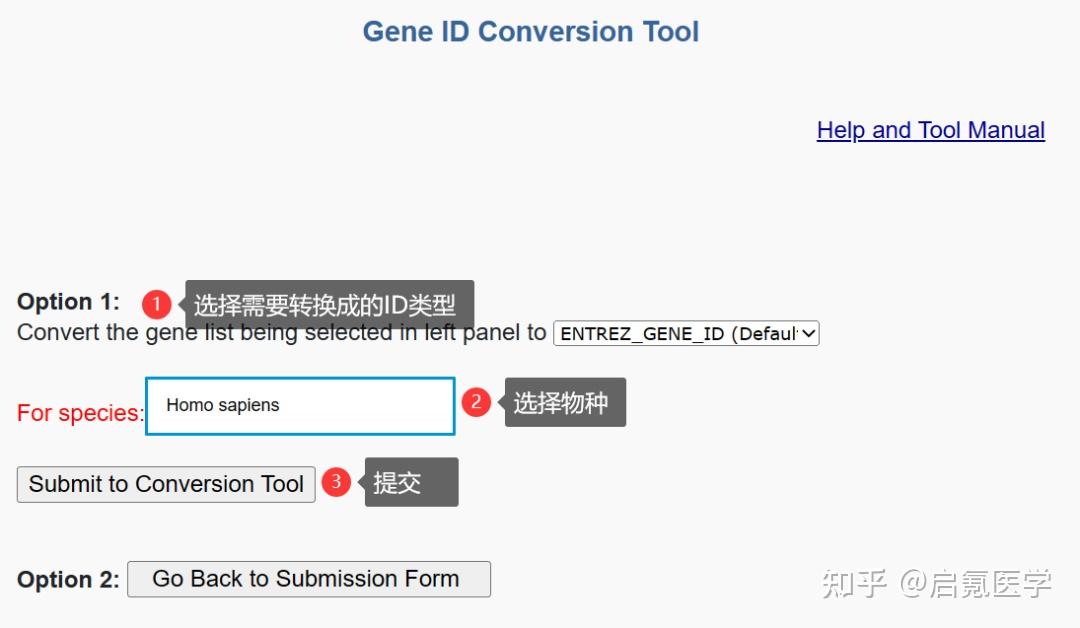This screenshot has width=1080, height=628.
Task: Click the 提交 annotation tooltip
Action: click(x=410, y=483)
